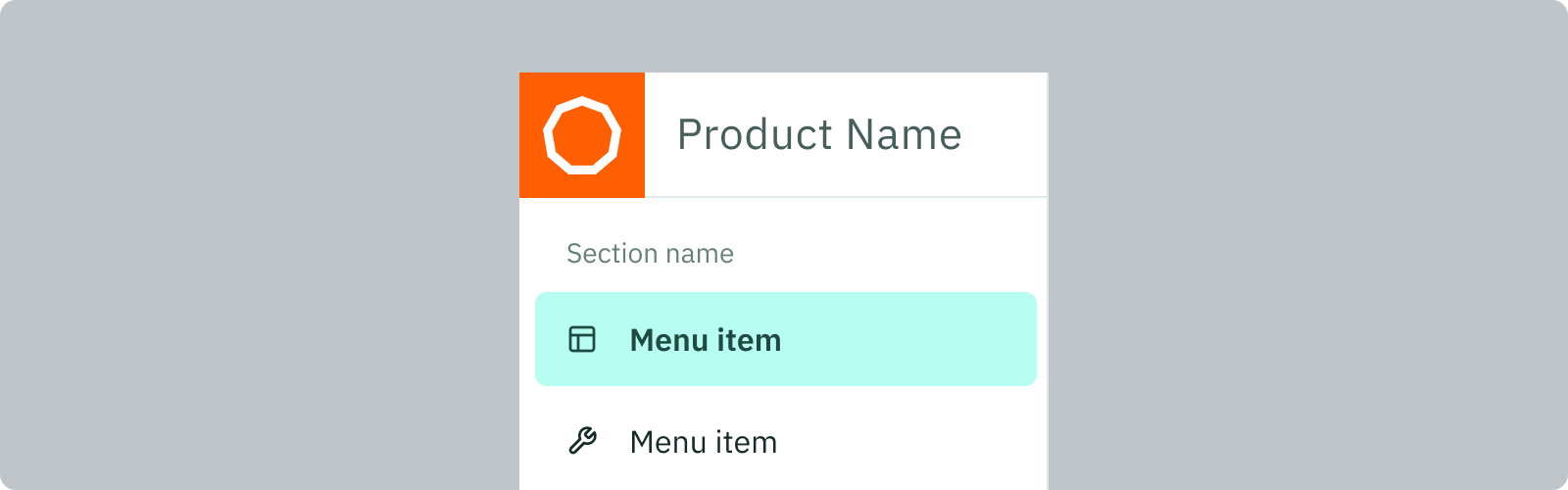Click the white heptagon outline inside logo

[582, 135]
